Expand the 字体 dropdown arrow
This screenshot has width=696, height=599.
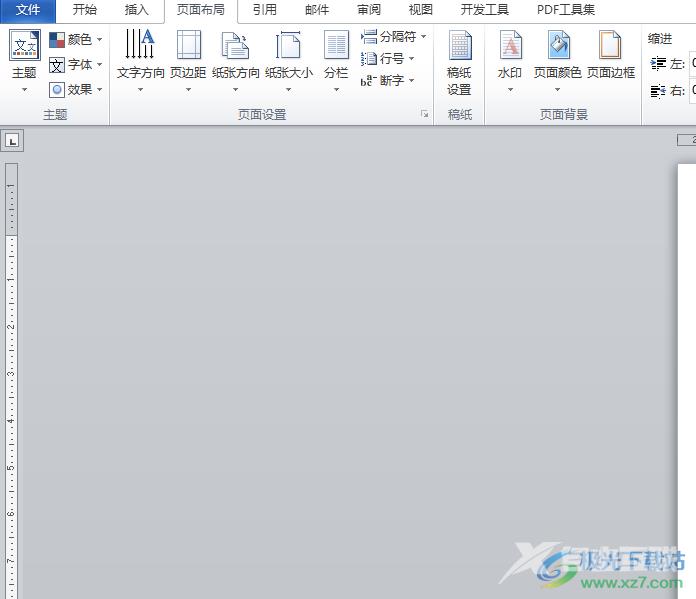99,65
